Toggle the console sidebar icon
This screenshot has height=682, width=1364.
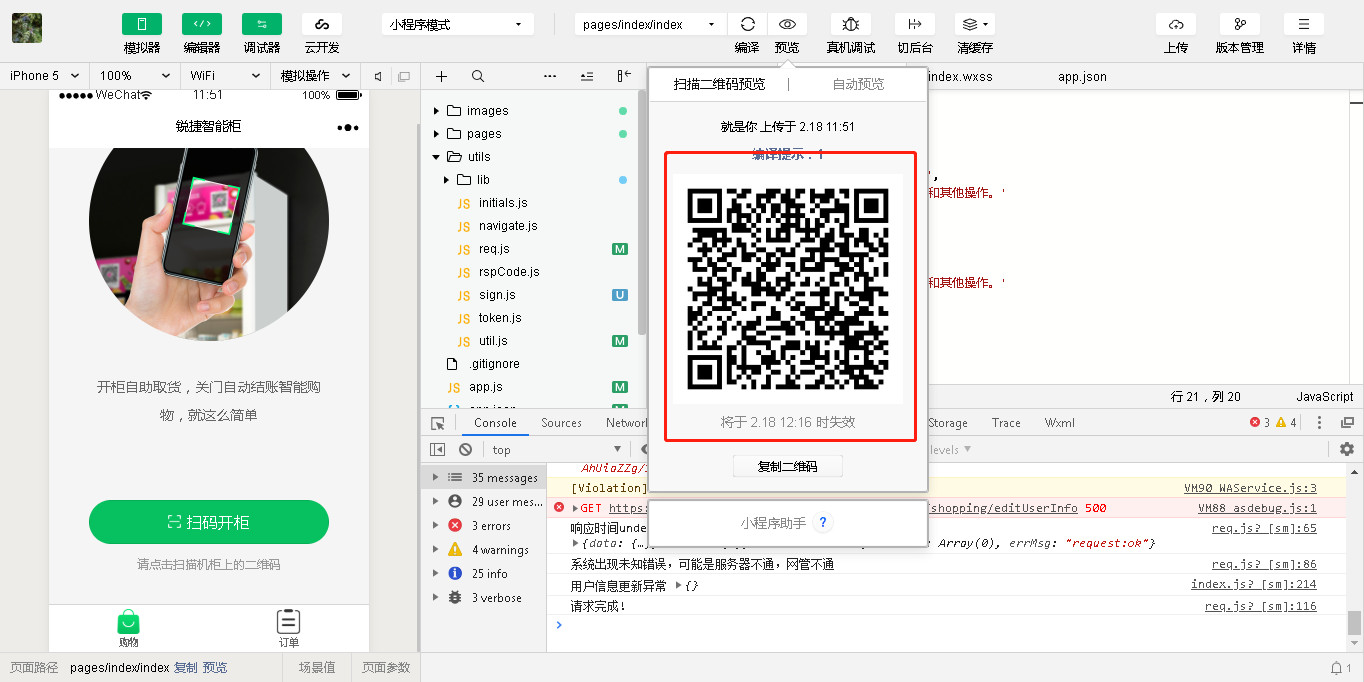coord(437,450)
